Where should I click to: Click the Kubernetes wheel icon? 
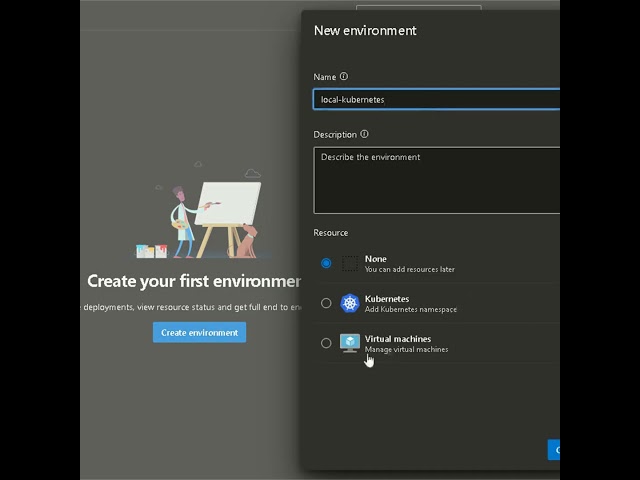coord(350,303)
